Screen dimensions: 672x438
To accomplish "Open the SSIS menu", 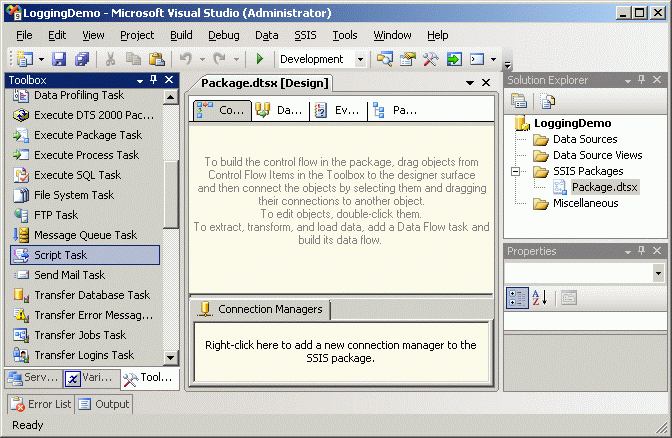I will 305,35.
